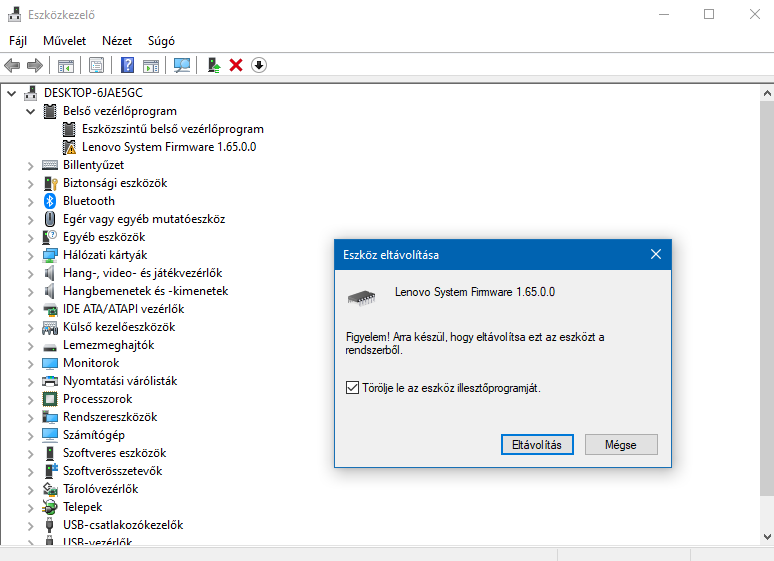The height and width of the screenshot is (561, 774).
Task: Click the Bluetooth category icon
Action: (50, 201)
